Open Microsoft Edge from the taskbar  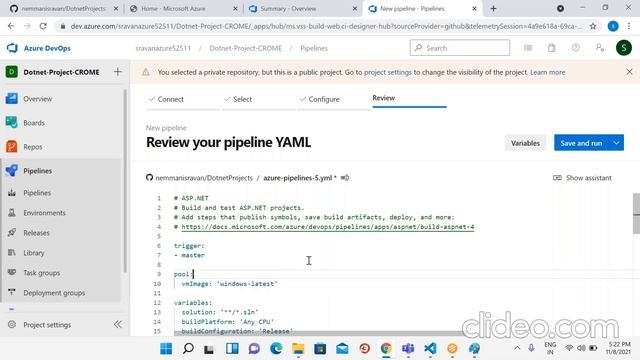[x=276, y=349]
